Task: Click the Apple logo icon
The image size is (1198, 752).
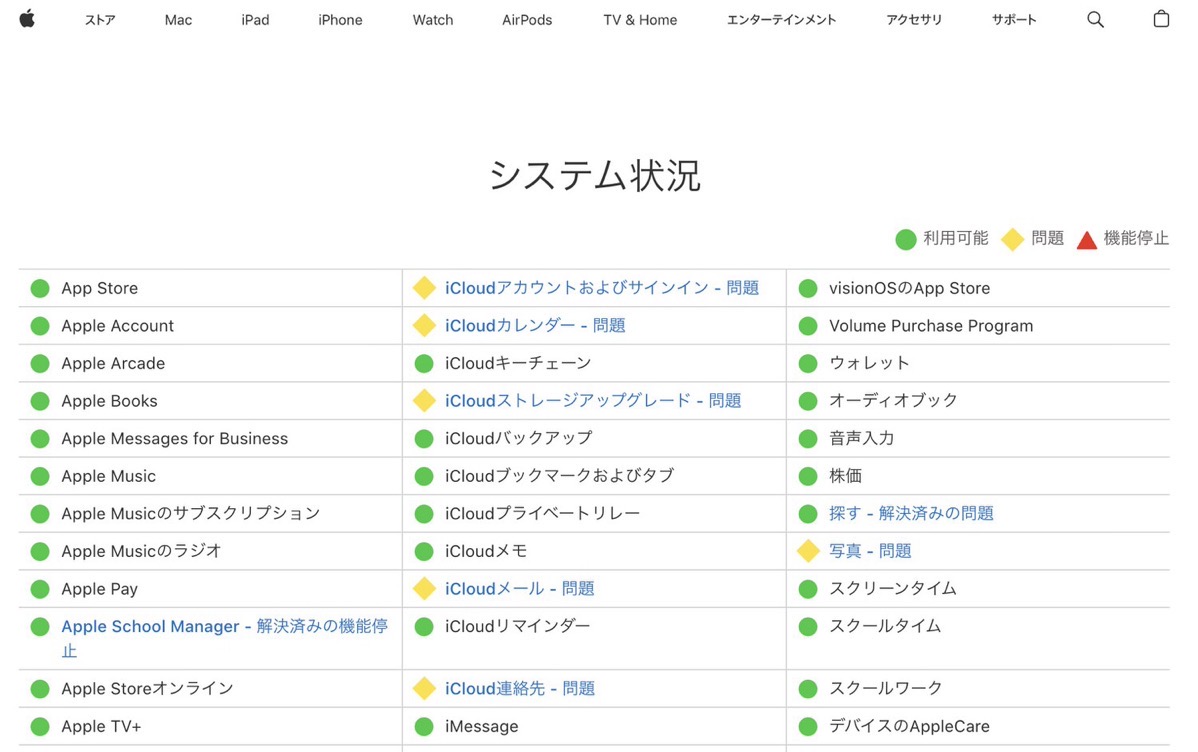Action: coord(27,19)
